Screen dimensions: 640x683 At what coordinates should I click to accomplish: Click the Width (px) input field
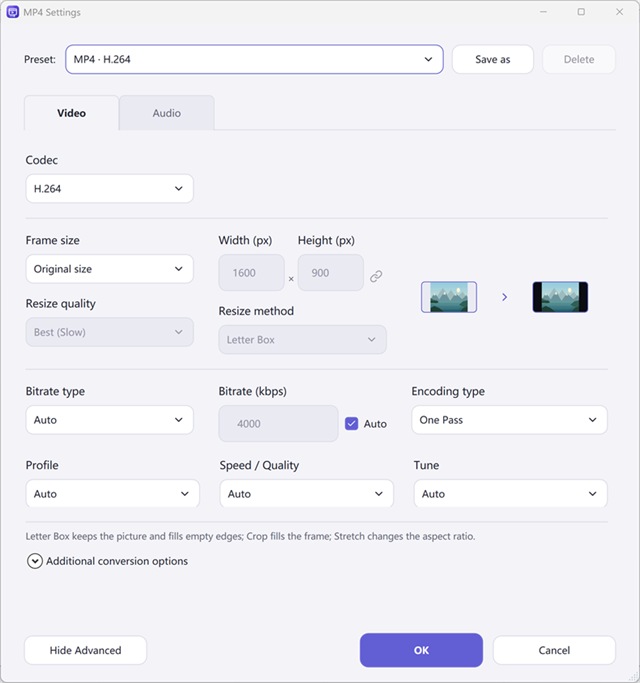point(251,273)
